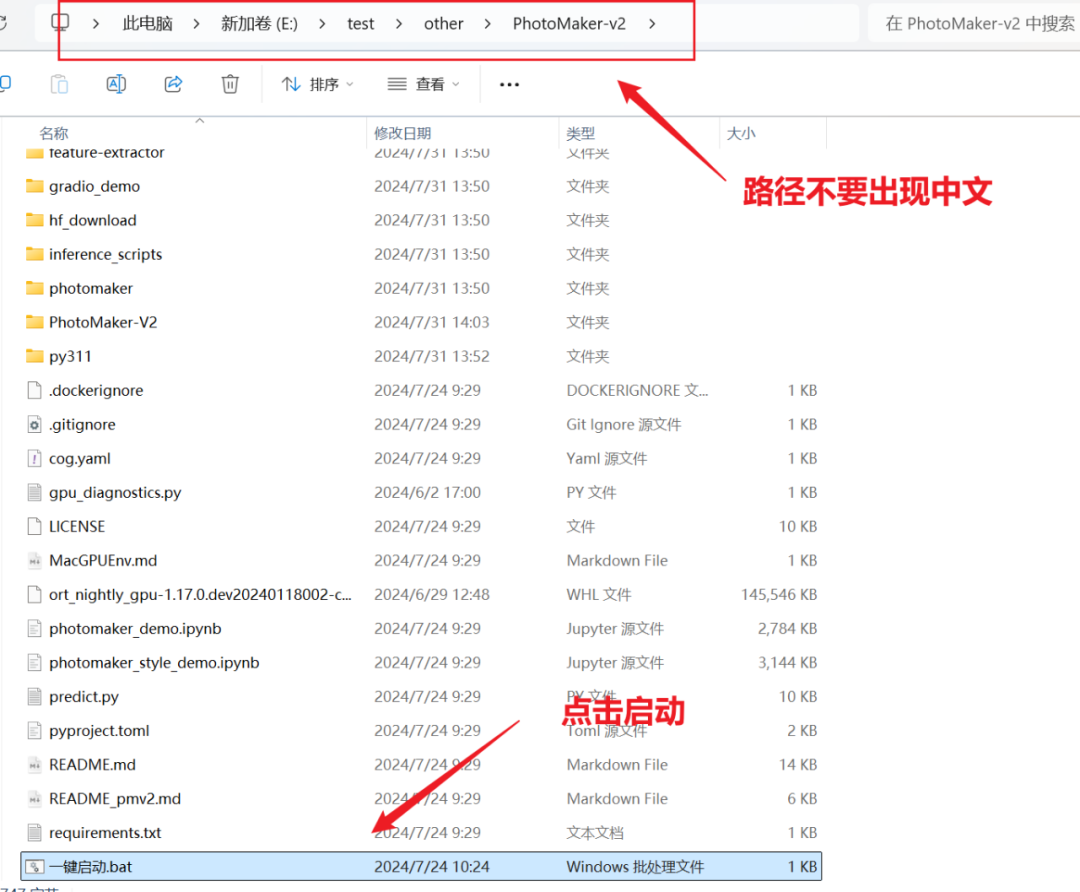Open the sort 排序 dropdown
The height and width of the screenshot is (892, 1080).
coord(318,85)
